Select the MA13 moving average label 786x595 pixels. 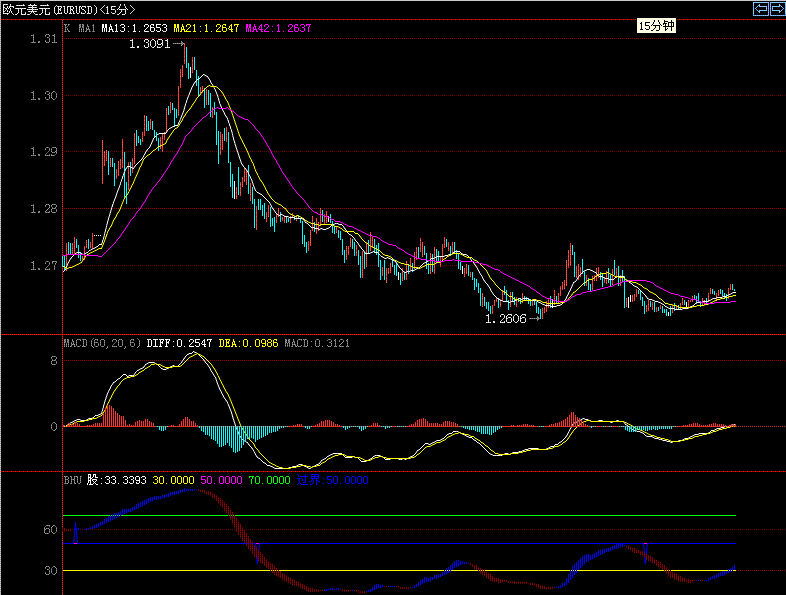tap(133, 29)
